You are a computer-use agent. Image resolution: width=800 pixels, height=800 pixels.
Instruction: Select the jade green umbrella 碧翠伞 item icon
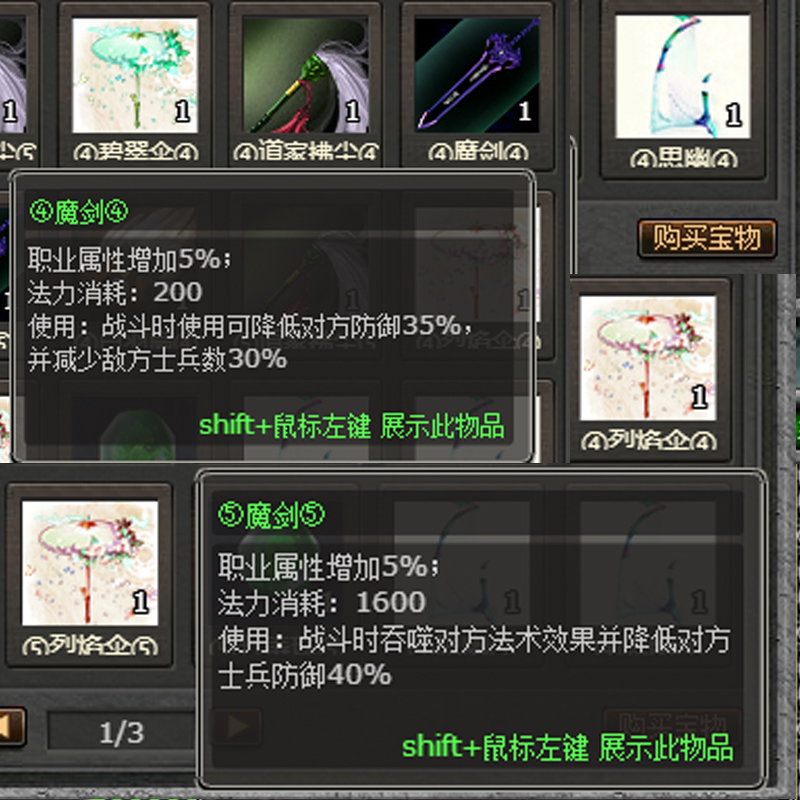click(x=135, y=76)
